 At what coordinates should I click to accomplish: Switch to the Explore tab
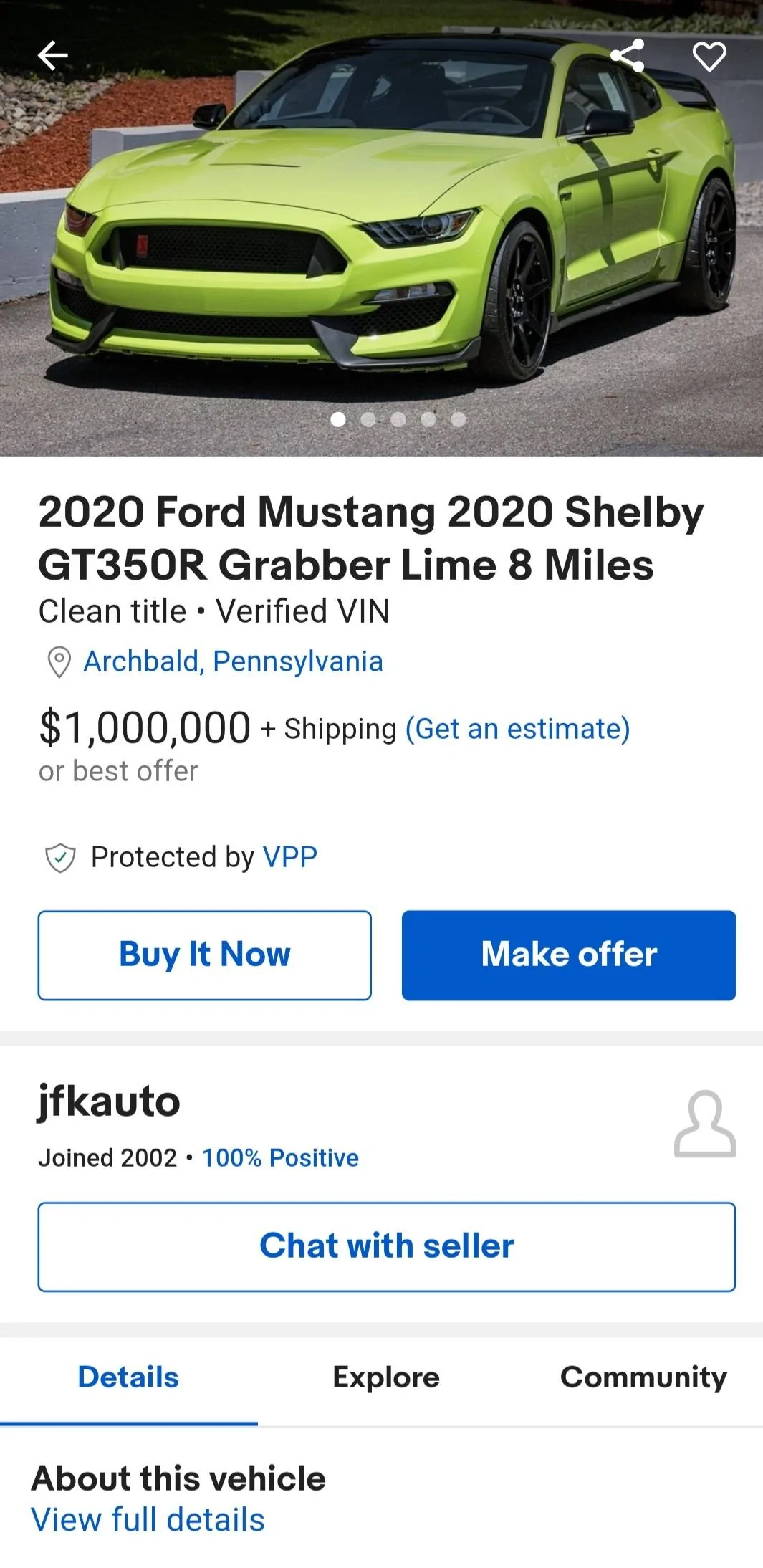pyautogui.click(x=386, y=1377)
